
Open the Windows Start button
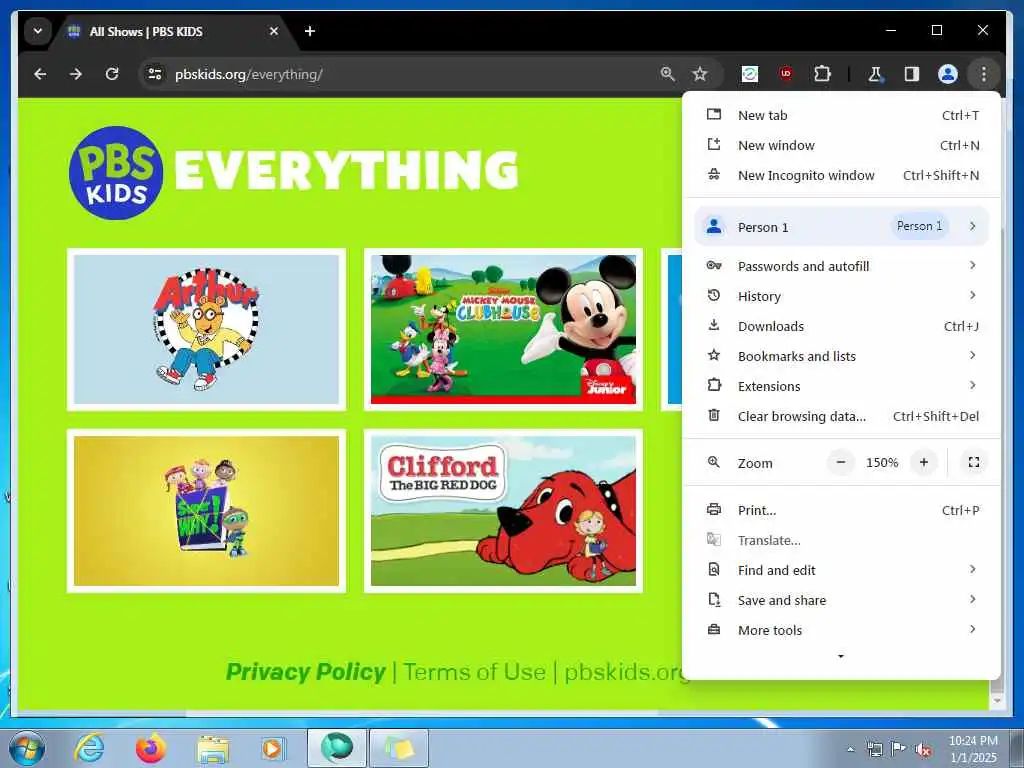[x=27, y=748]
